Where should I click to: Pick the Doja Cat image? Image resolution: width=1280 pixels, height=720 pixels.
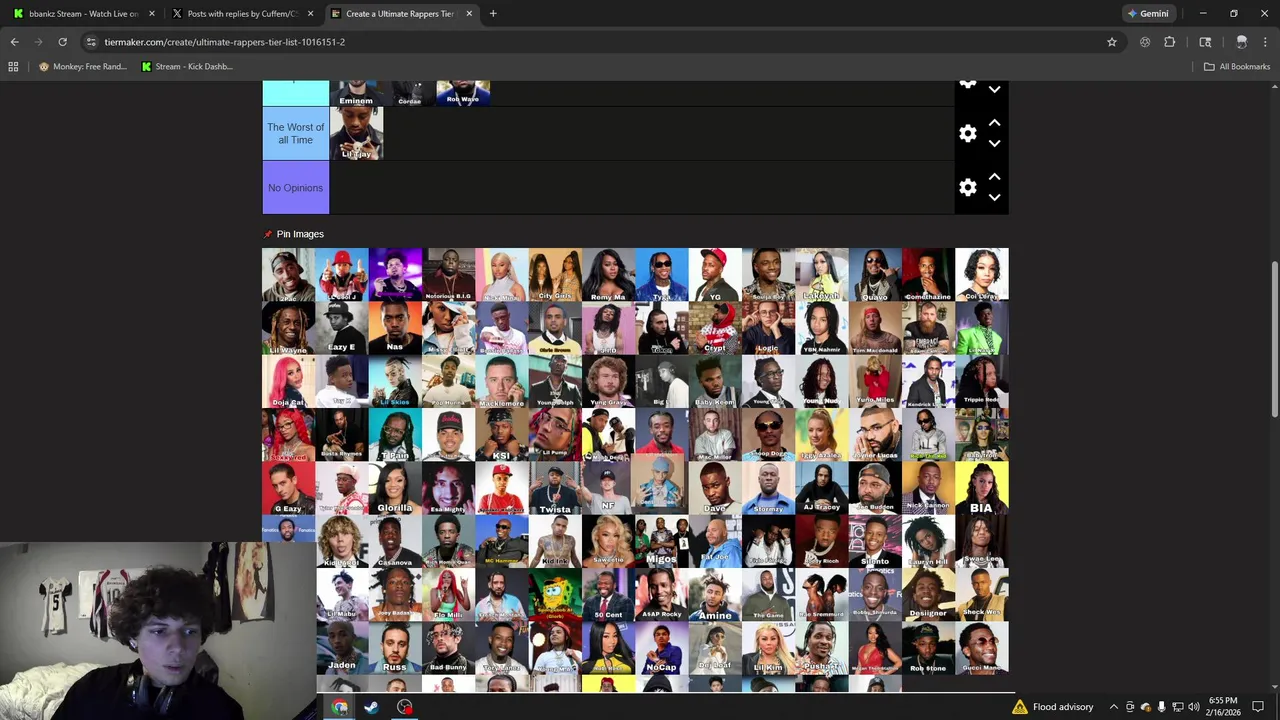[x=288, y=381]
